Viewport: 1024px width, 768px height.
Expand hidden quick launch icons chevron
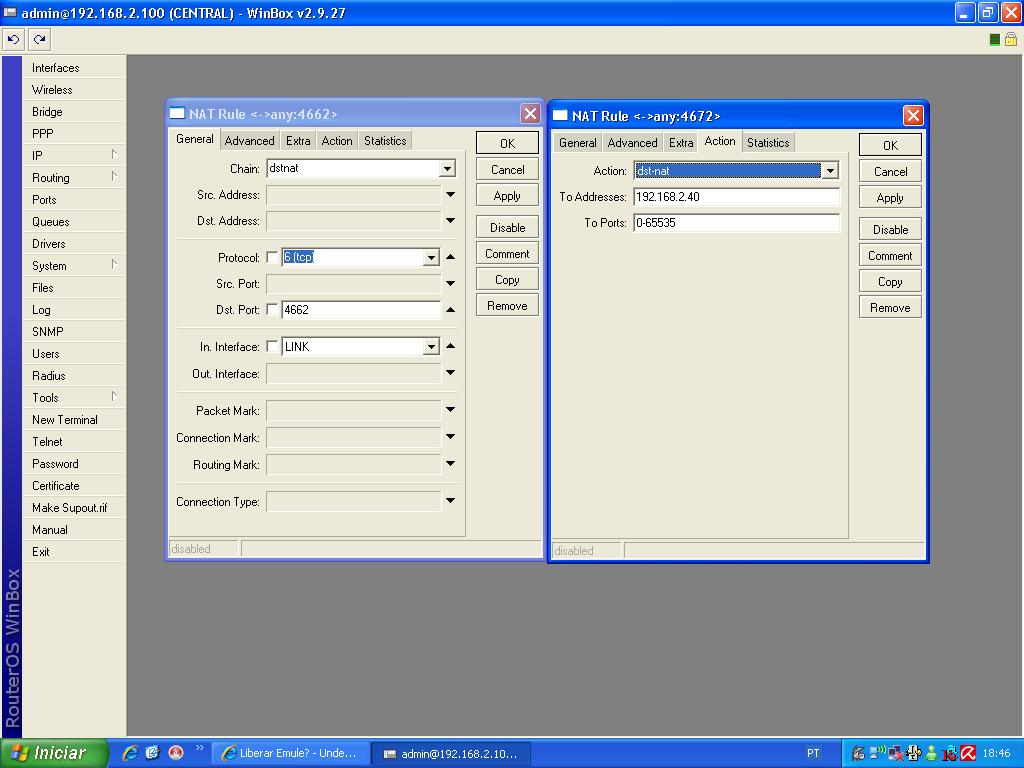click(x=199, y=748)
